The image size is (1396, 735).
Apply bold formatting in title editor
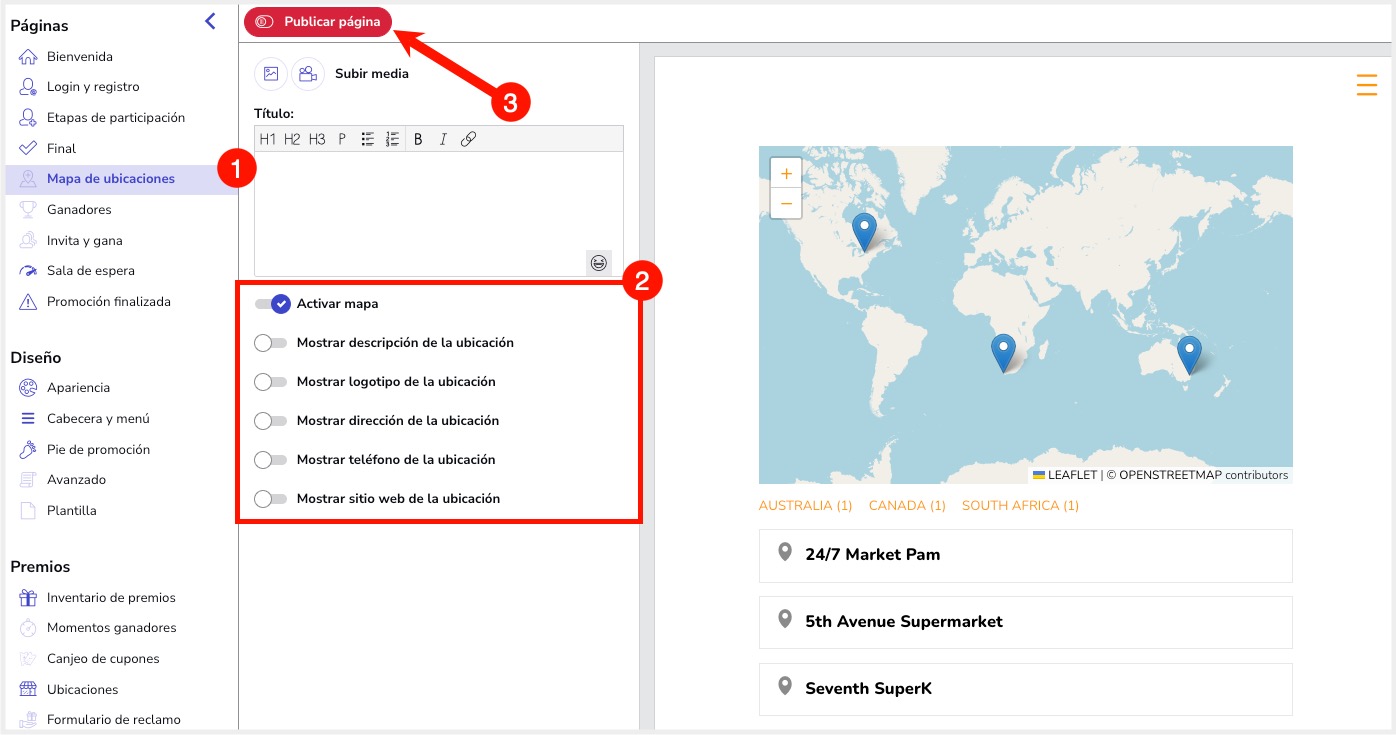click(x=418, y=139)
